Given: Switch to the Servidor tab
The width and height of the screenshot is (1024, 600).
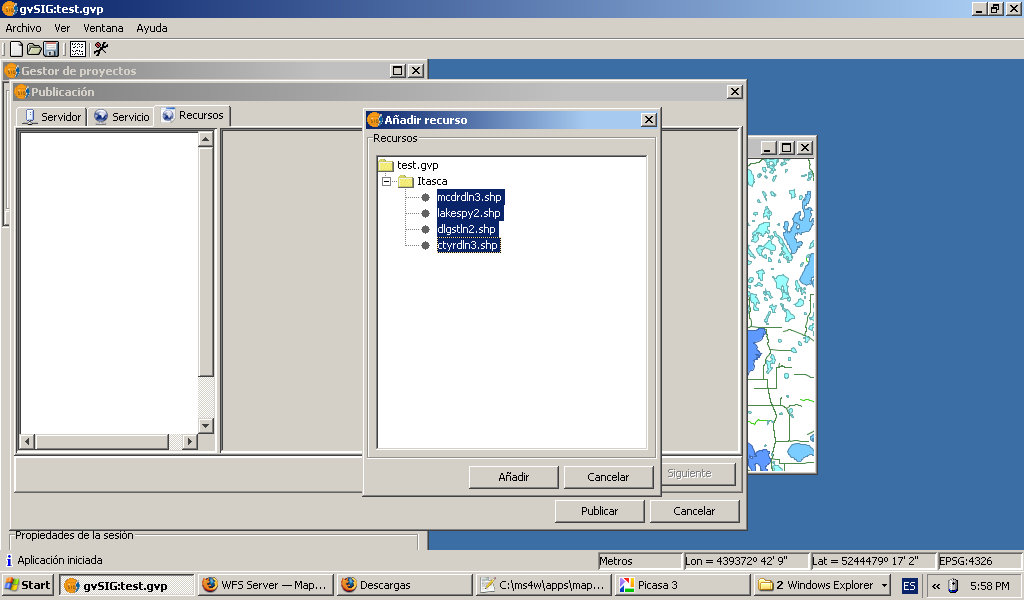Looking at the screenshot, I should pos(52,117).
